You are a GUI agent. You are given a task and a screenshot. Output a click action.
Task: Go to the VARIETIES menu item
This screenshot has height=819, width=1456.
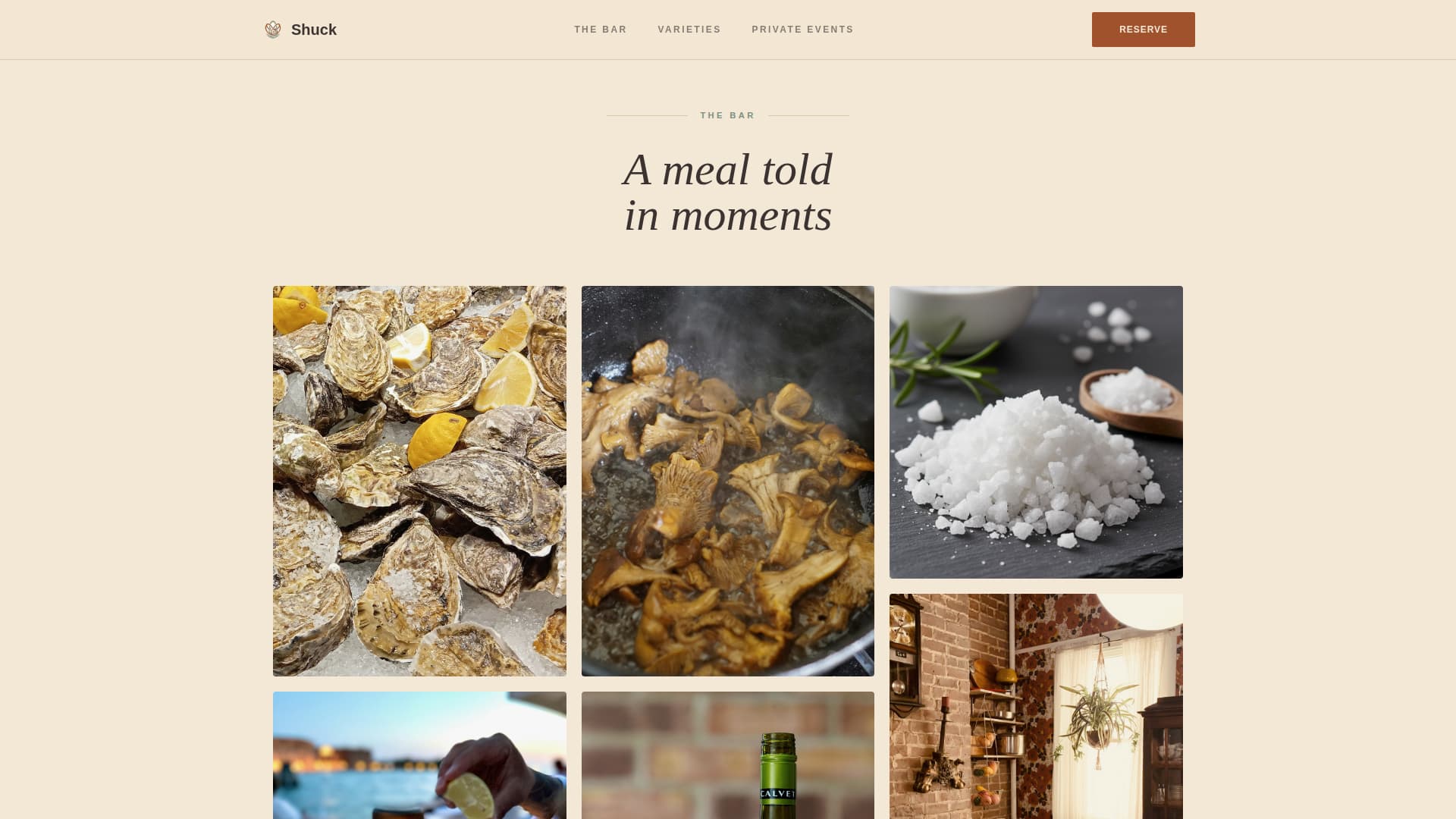click(689, 30)
